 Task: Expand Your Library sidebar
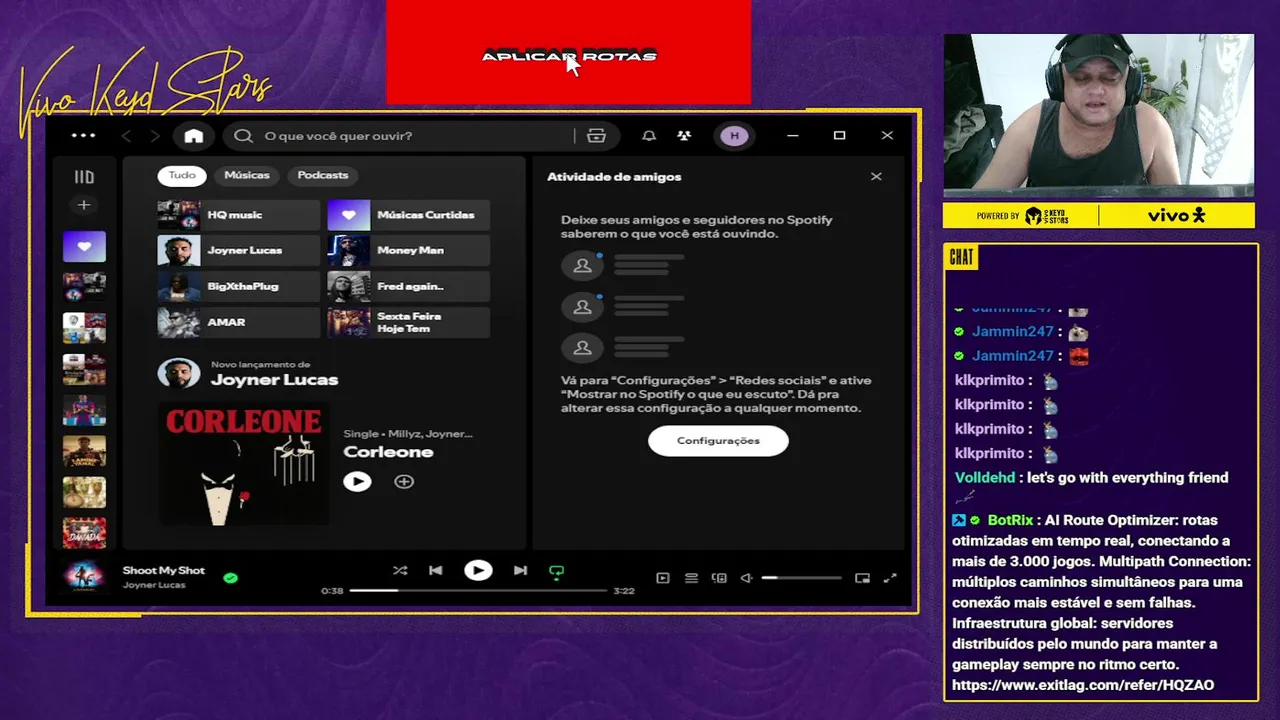84,177
